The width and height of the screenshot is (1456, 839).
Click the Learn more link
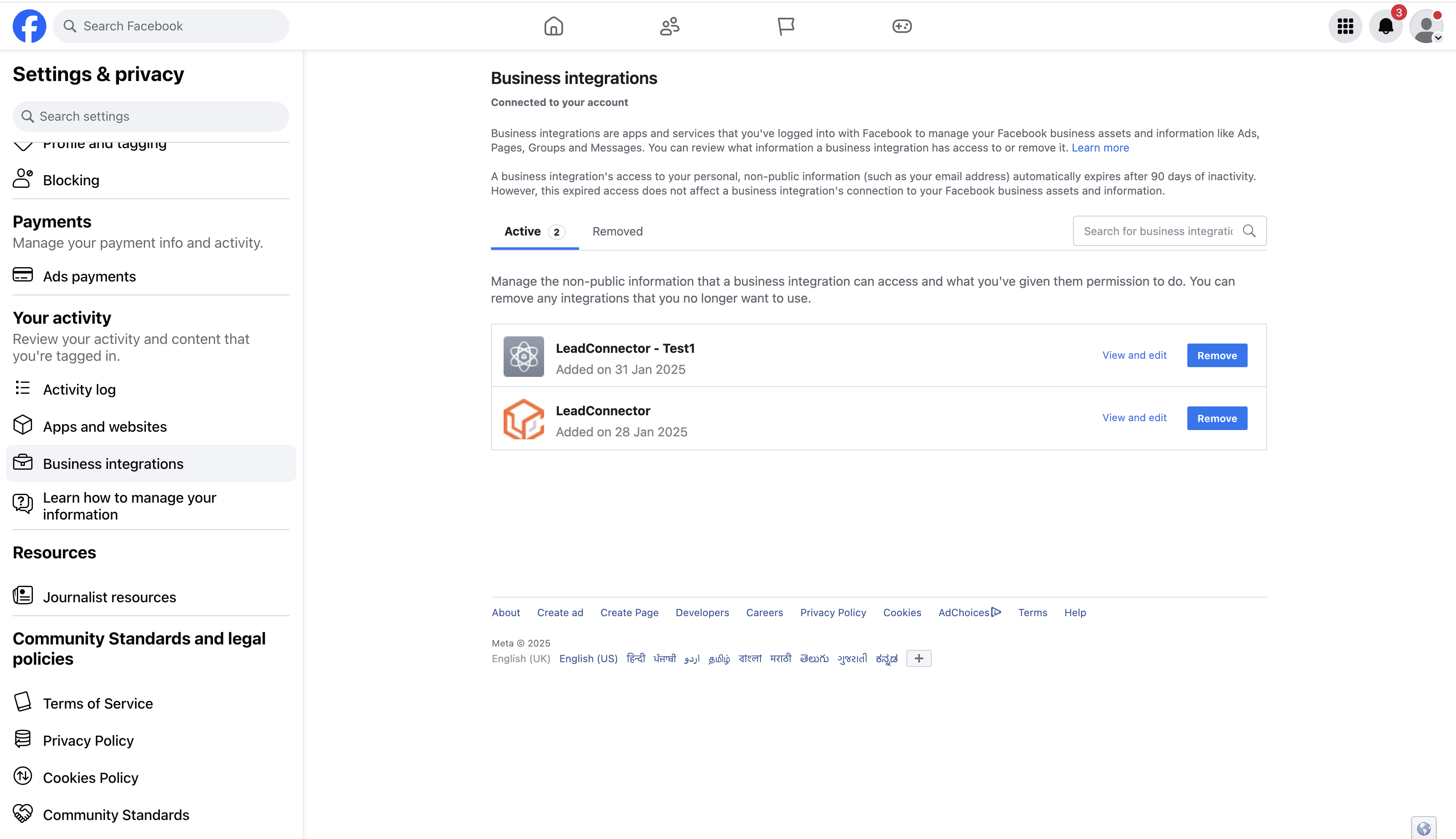click(1100, 148)
